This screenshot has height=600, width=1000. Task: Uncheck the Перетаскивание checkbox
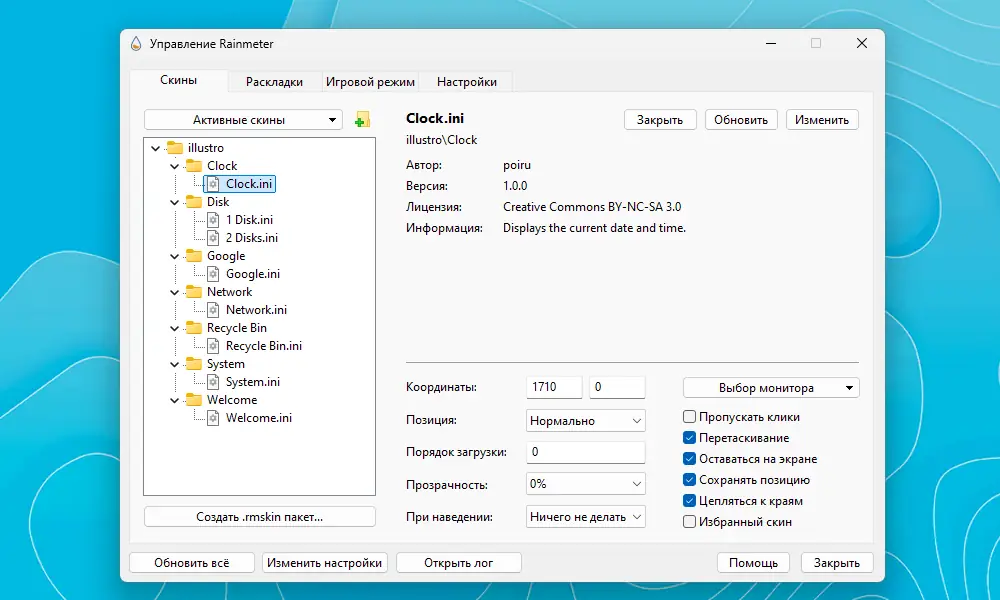[x=689, y=438]
